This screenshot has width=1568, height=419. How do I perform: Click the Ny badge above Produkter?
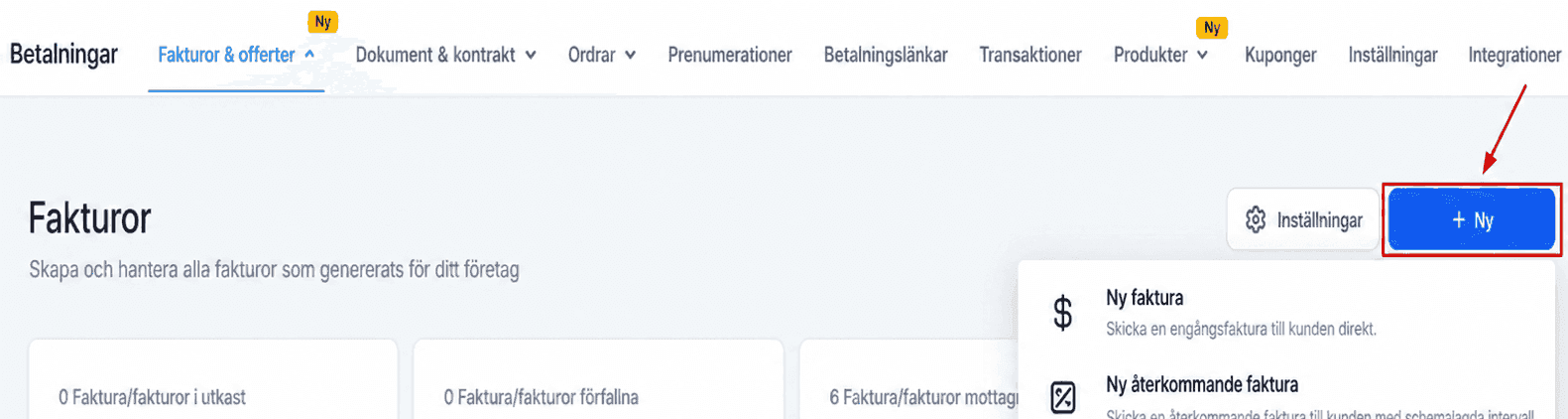tap(1212, 28)
